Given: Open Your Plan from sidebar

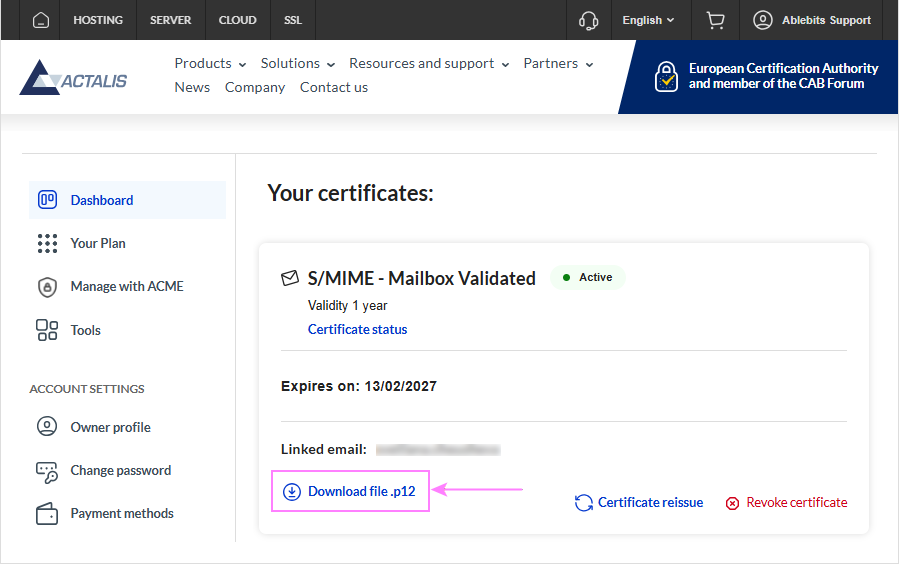Looking at the screenshot, I should tap(97, 243).
